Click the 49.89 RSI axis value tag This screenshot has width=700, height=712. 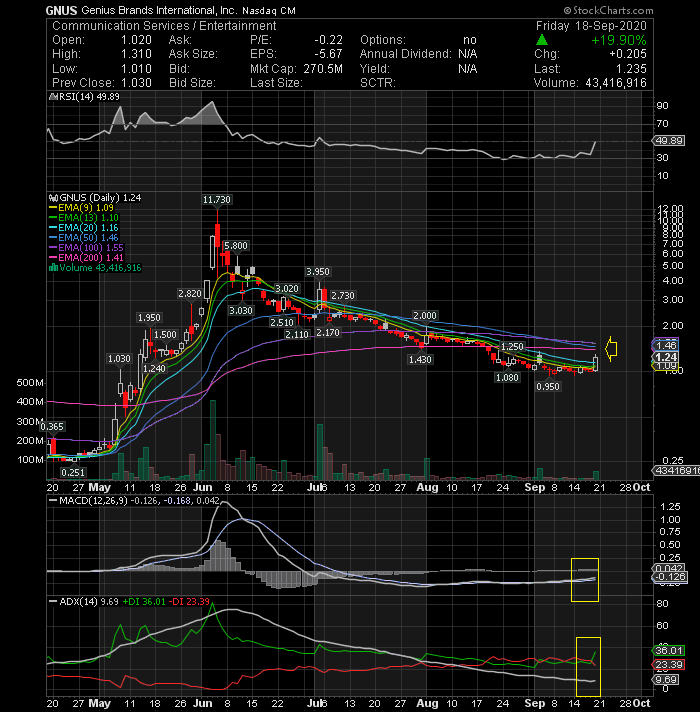(x=668, y=141)
